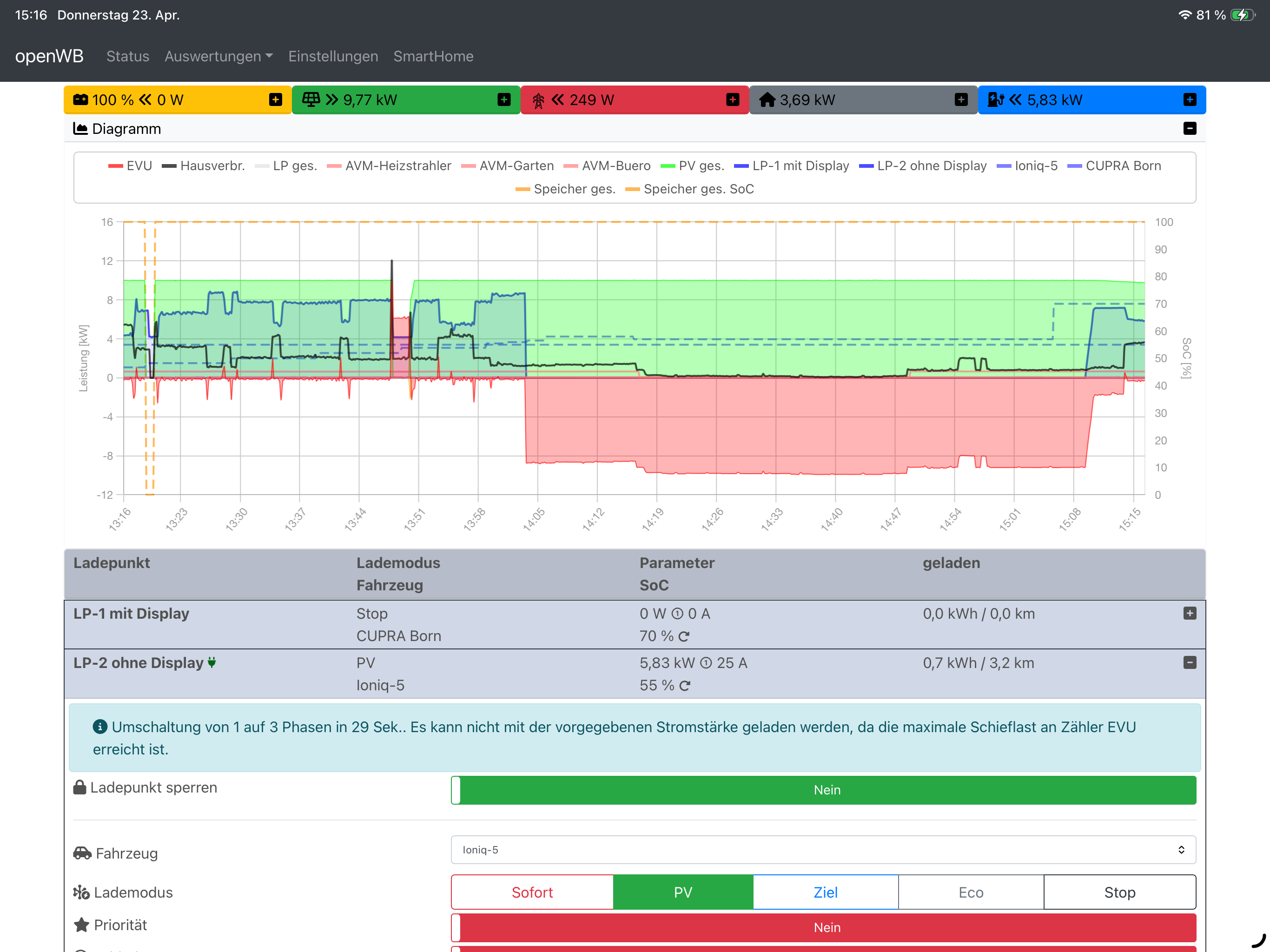Expand the house consumption card plus icon
Image resolution: width=1270 pixels, height=952 pixels.
960,100
